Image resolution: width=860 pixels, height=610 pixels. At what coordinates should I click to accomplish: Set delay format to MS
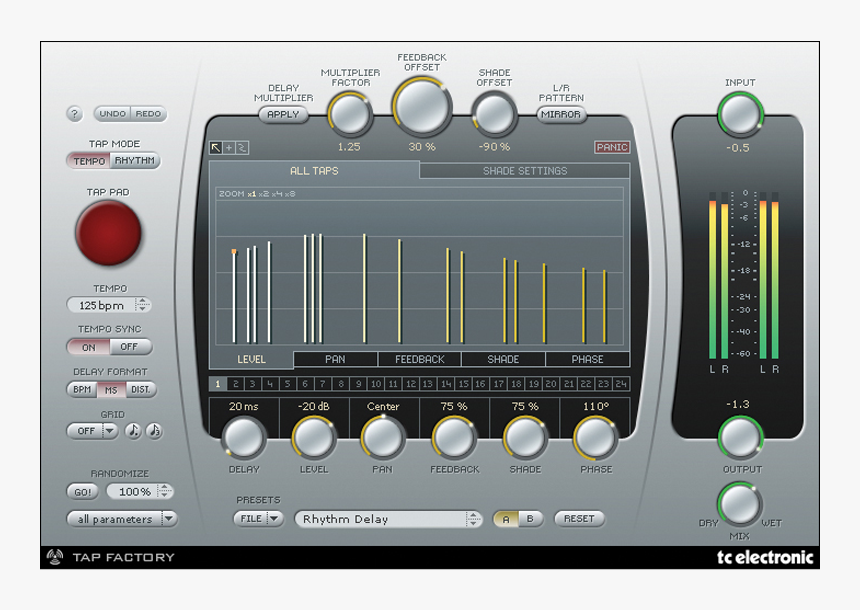[x=111, y=389]
